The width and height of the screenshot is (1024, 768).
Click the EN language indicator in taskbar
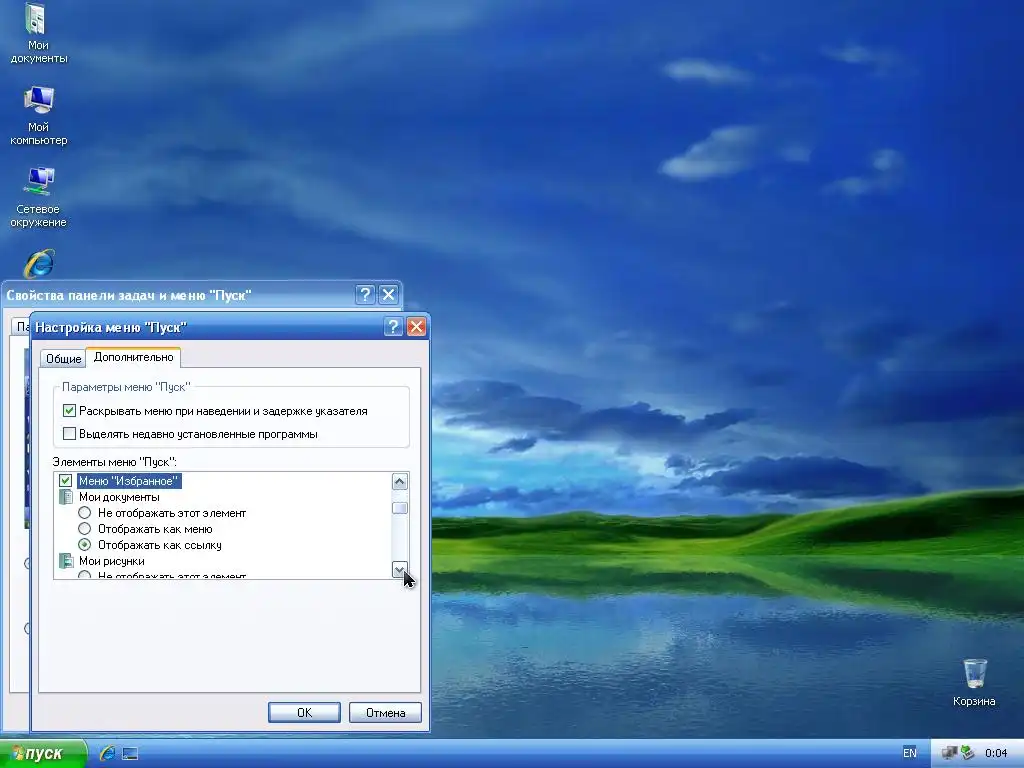pyautogui.click(x=909, y=753)
